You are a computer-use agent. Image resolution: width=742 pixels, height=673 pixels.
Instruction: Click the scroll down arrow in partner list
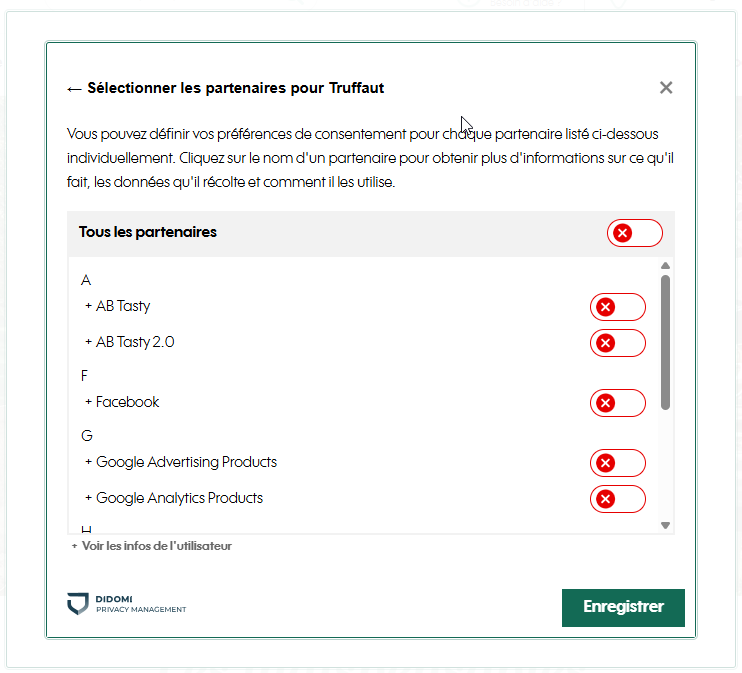click(665, 525)
